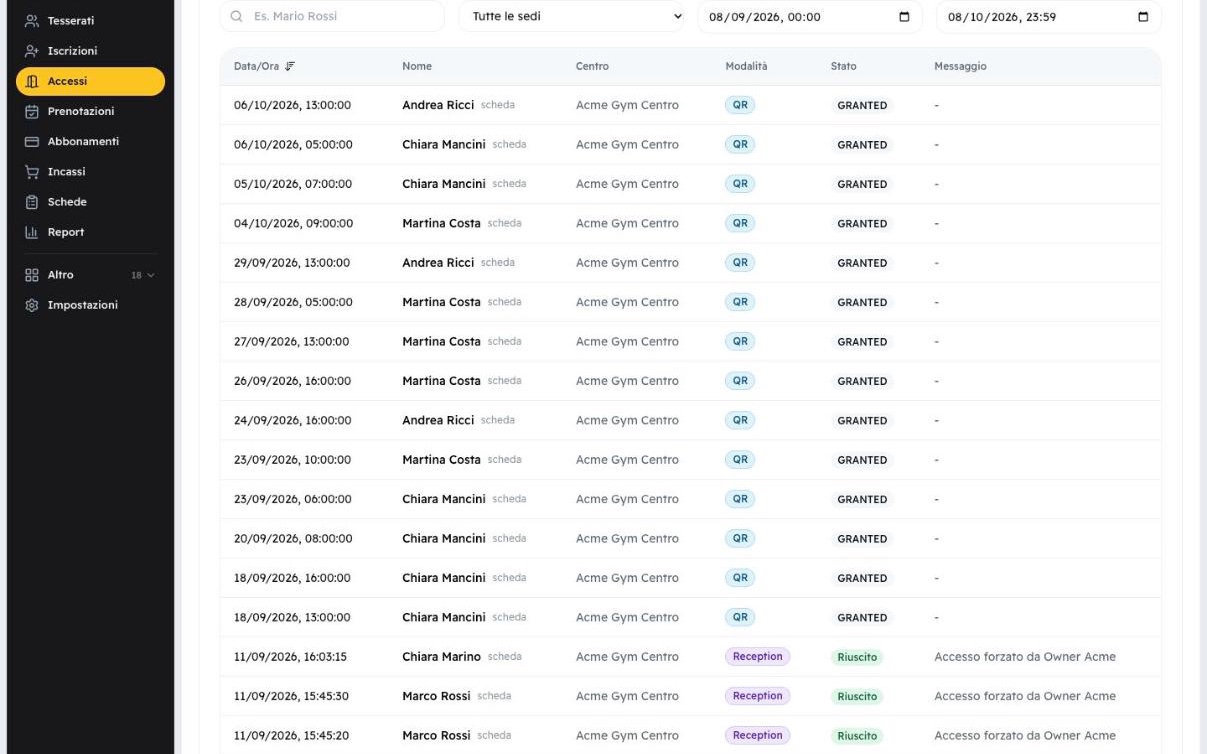Click date cell 23/09/2026, 06:00:00
This screenshot has height=754, width=1207.
pyautogui.click(x=292, y=499)
